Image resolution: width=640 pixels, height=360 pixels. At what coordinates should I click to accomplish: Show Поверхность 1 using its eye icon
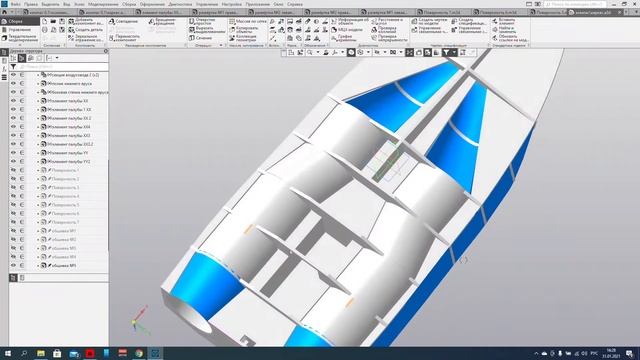tap(13, 170)
